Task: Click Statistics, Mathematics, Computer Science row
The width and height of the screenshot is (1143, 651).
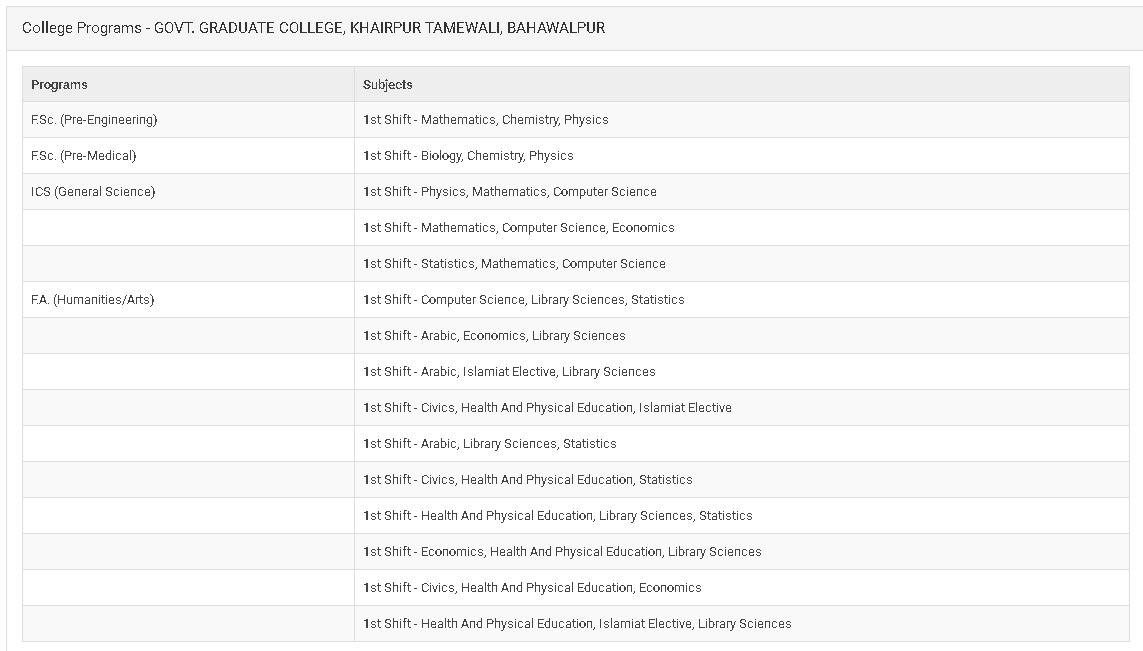Action: 742,263
